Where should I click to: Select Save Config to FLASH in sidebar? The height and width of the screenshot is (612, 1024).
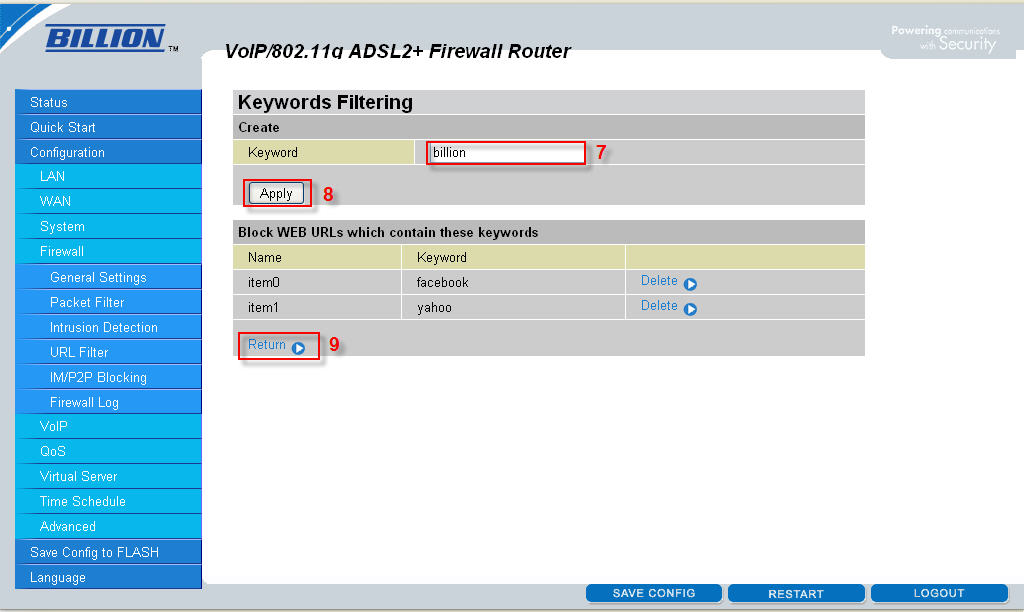[108, 552]
